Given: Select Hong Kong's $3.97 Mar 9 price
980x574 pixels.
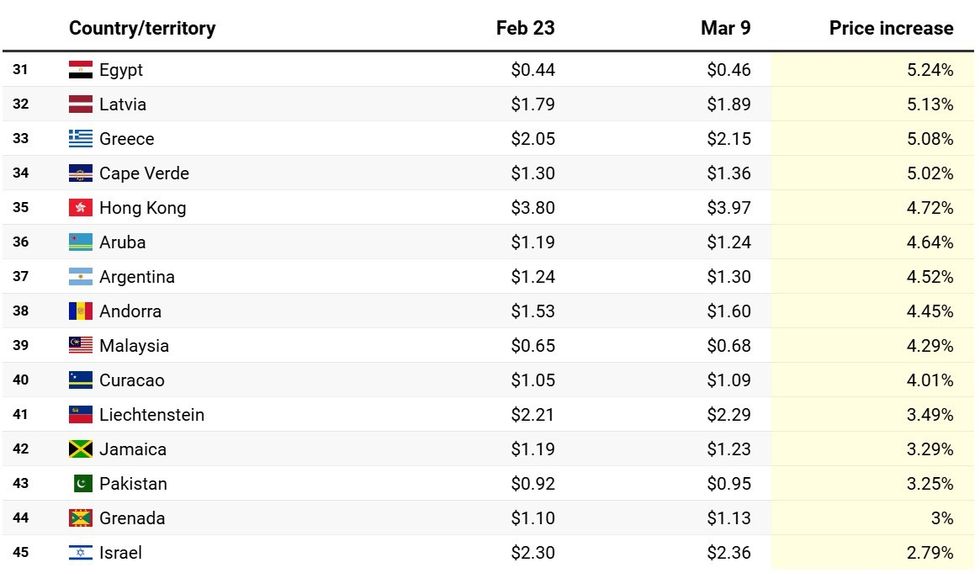Looking at the screenshot, I should 728,208.
